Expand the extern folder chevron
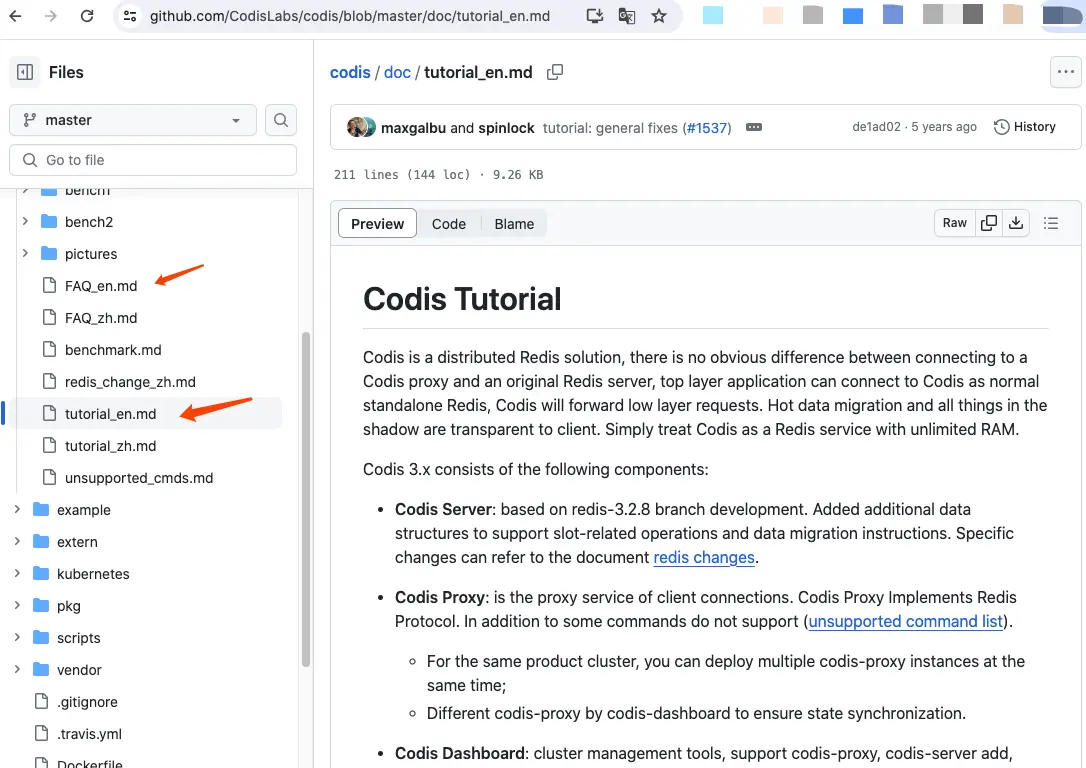The image size is (1086, 768). pyautogui.click(x=17, y=541)
